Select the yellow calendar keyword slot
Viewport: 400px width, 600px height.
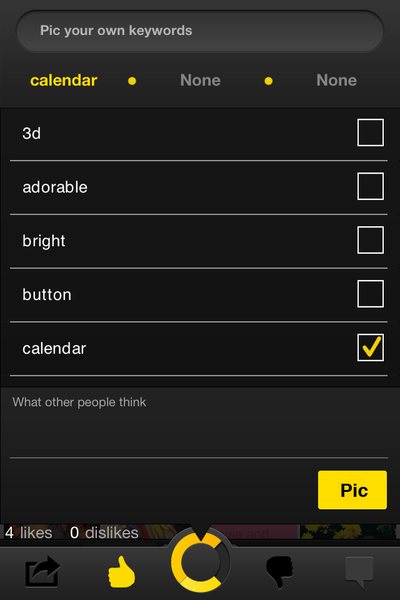(64, 80)
